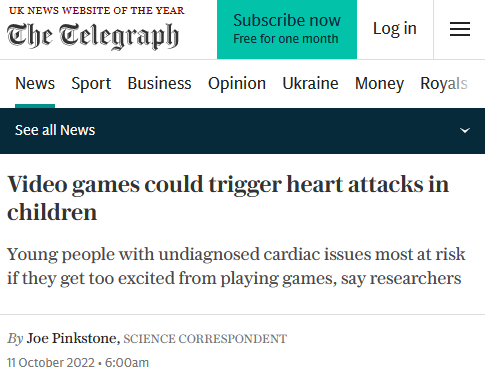Select the News tab
The height and width of the screenshot is (386, 485).
(35, 83)
